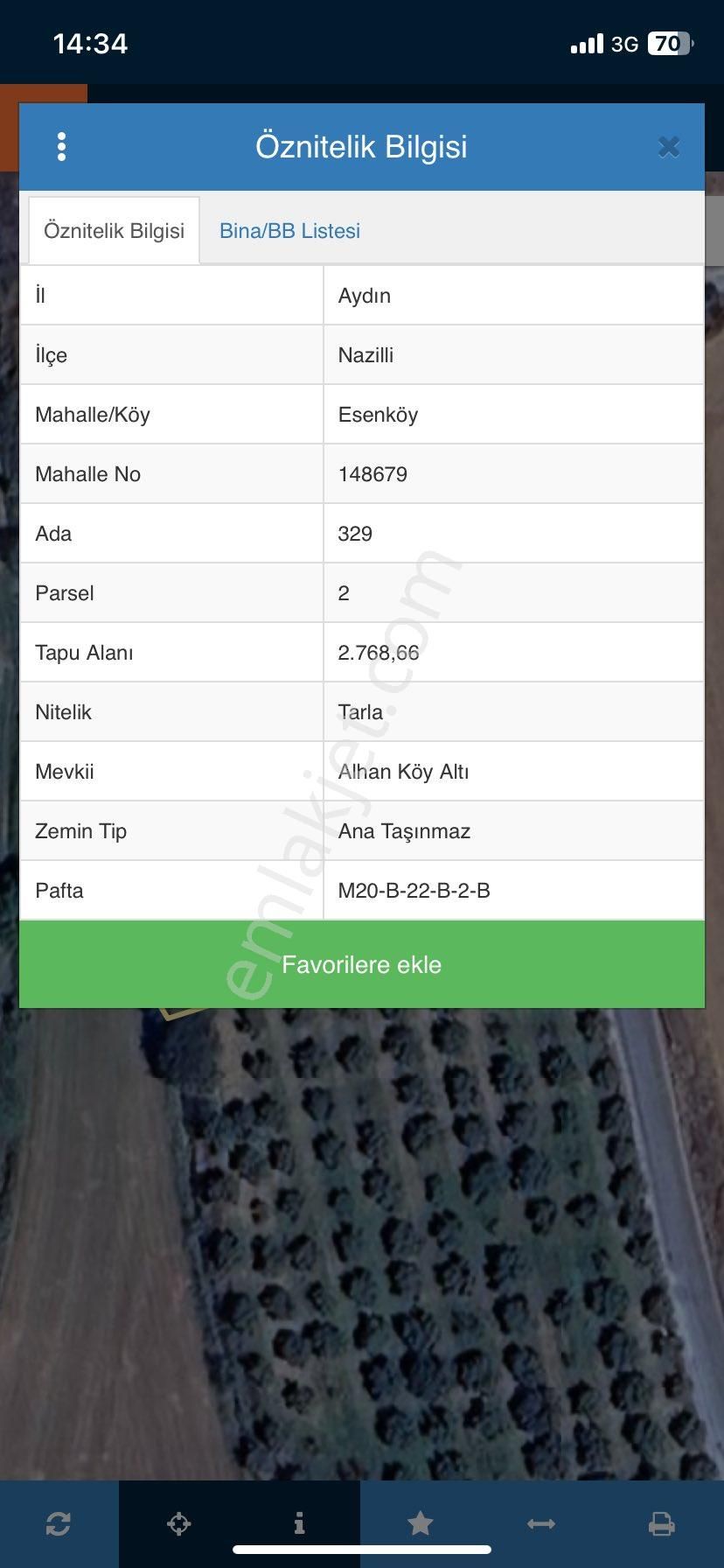The width and height of the screenshot is (724, 1568).
Task: Select the crosshair locate tool
Action: point(178,1523)
